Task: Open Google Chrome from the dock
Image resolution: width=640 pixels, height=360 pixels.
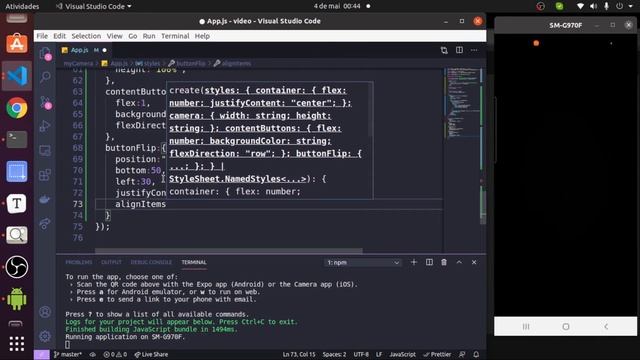Action: (x=17, y=108)
